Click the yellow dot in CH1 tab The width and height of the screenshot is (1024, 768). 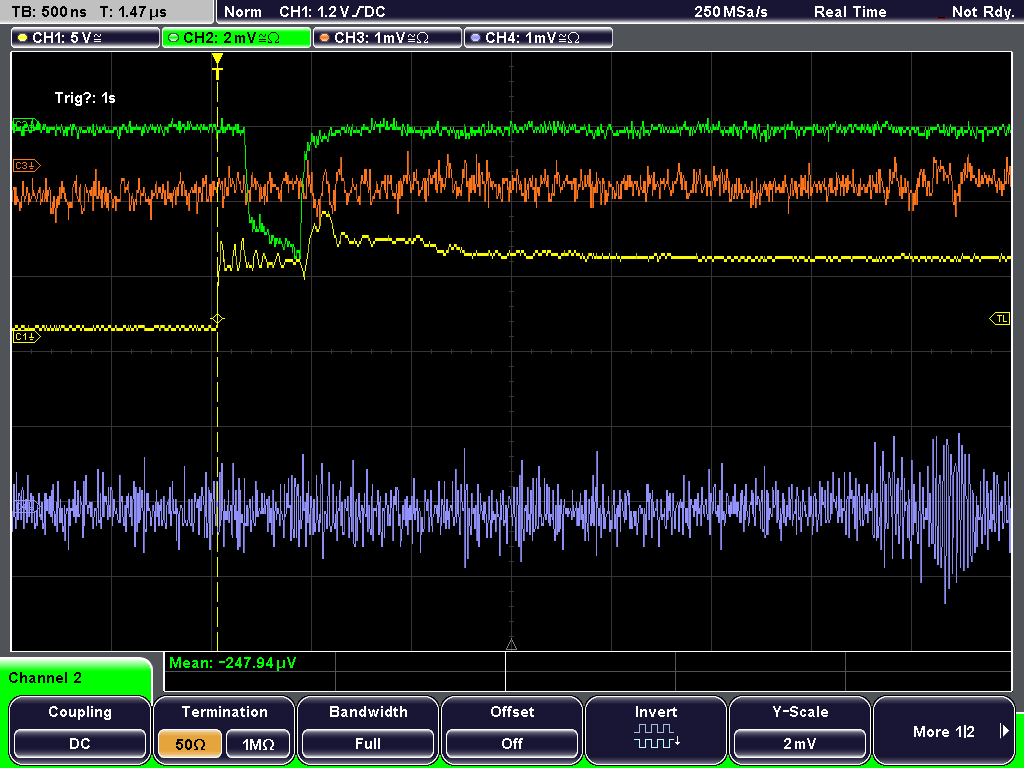(x=23, y=38)
